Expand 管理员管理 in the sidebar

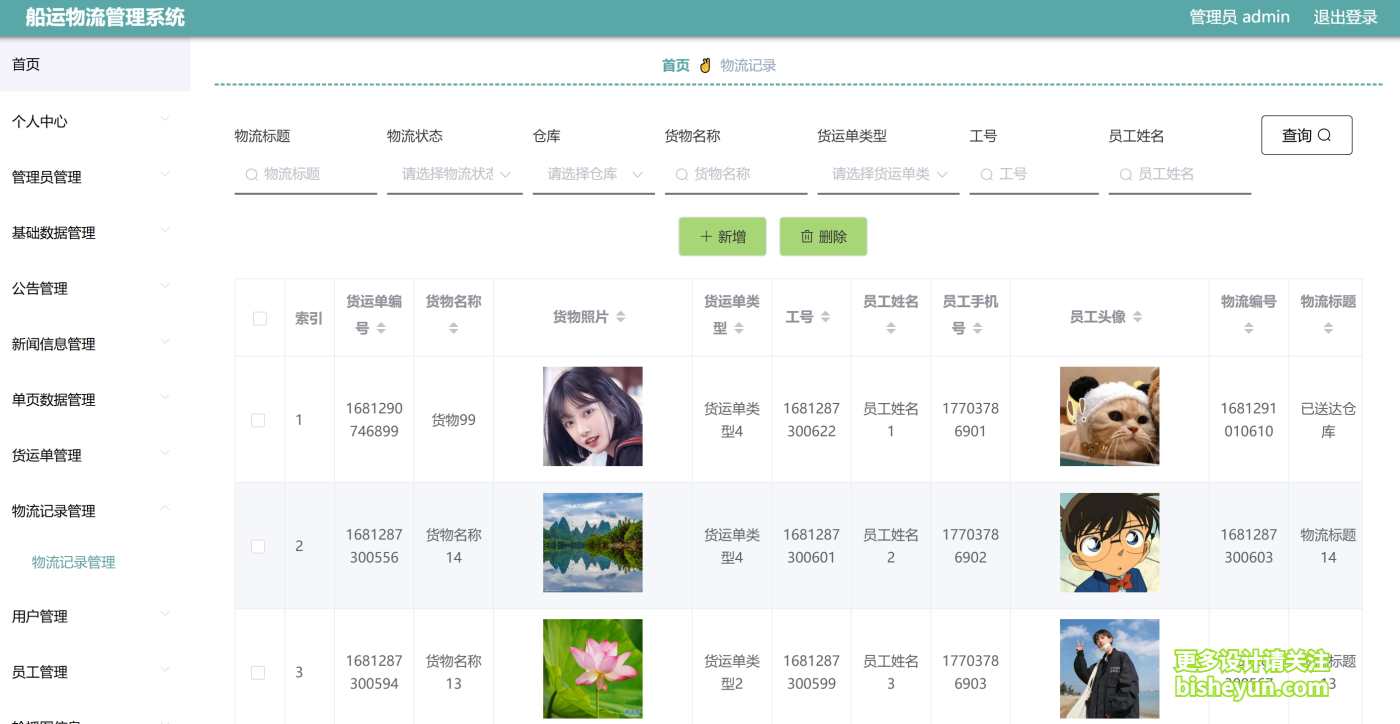tap(95, 177)
